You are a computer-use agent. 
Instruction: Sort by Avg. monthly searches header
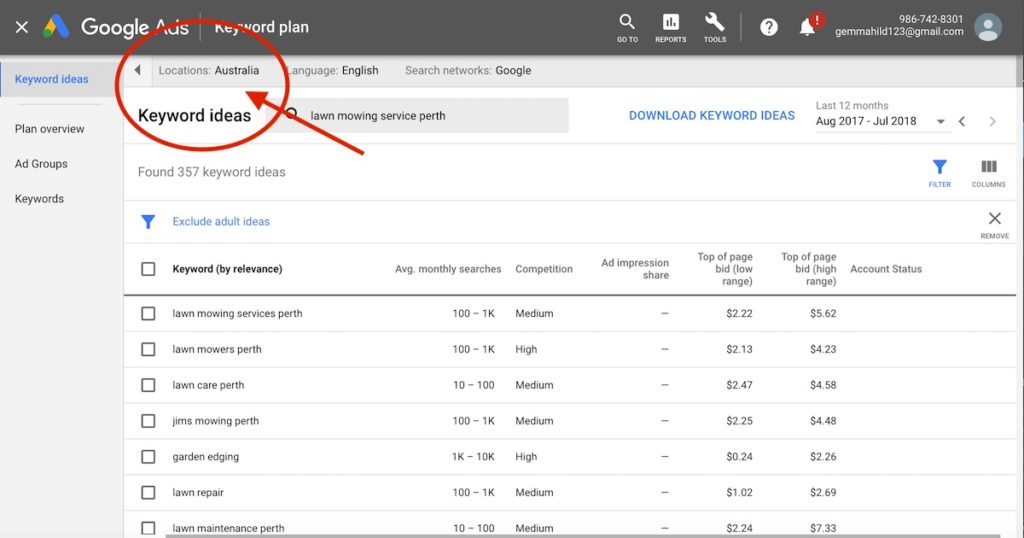tap(448, 269)
